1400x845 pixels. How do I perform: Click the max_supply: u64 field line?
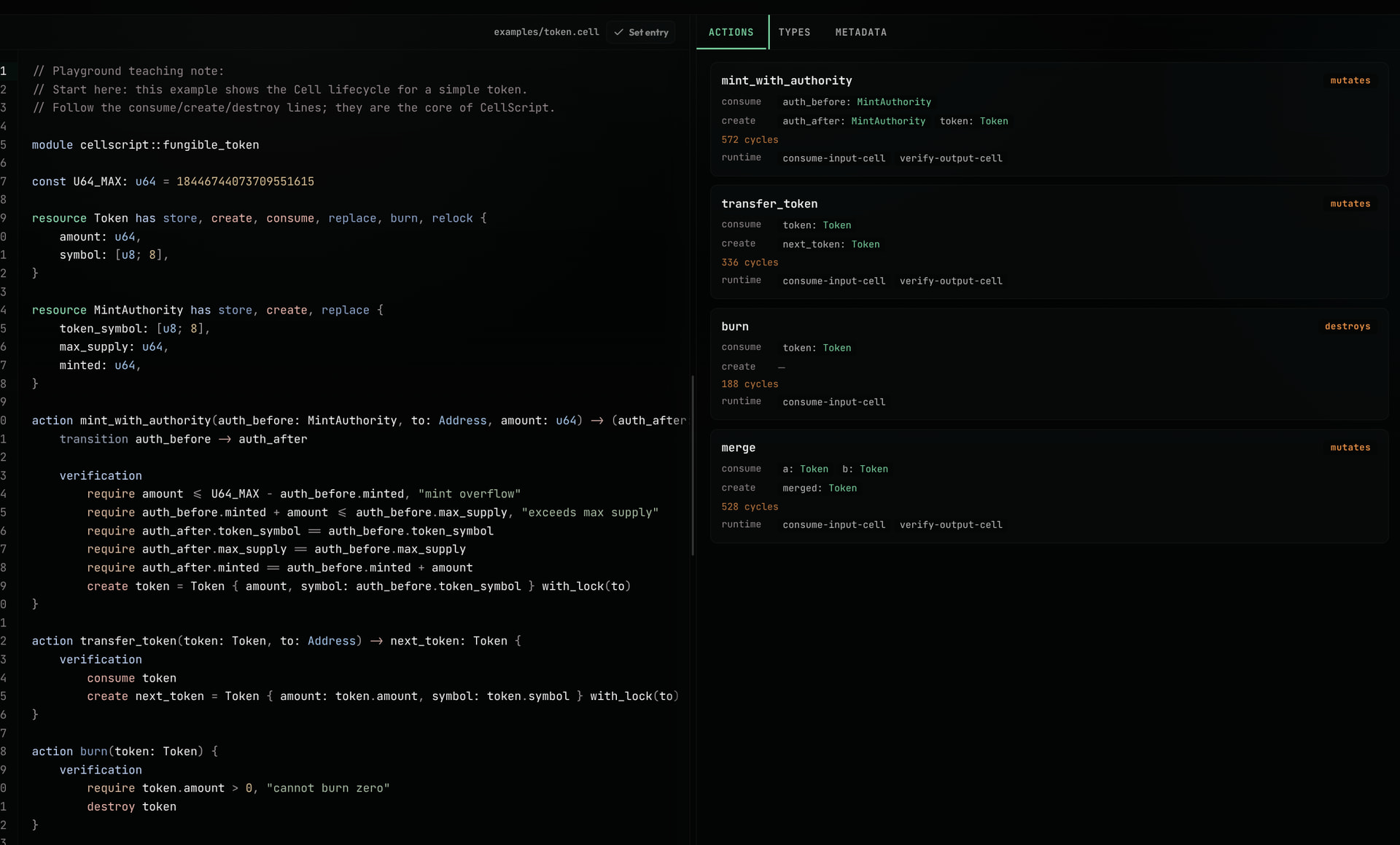pos(114,346)
